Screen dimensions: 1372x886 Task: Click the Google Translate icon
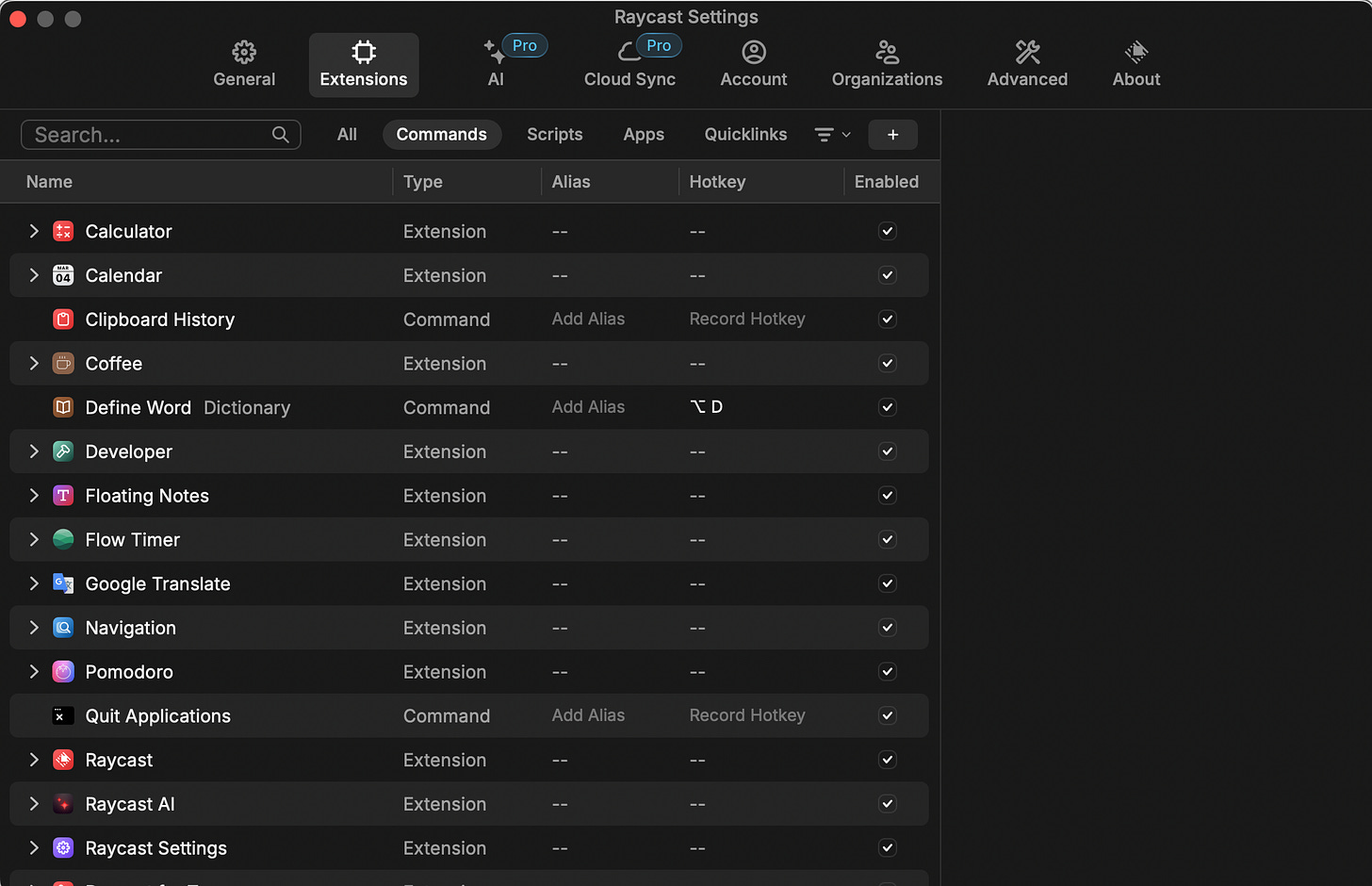[x=63, y=583]
